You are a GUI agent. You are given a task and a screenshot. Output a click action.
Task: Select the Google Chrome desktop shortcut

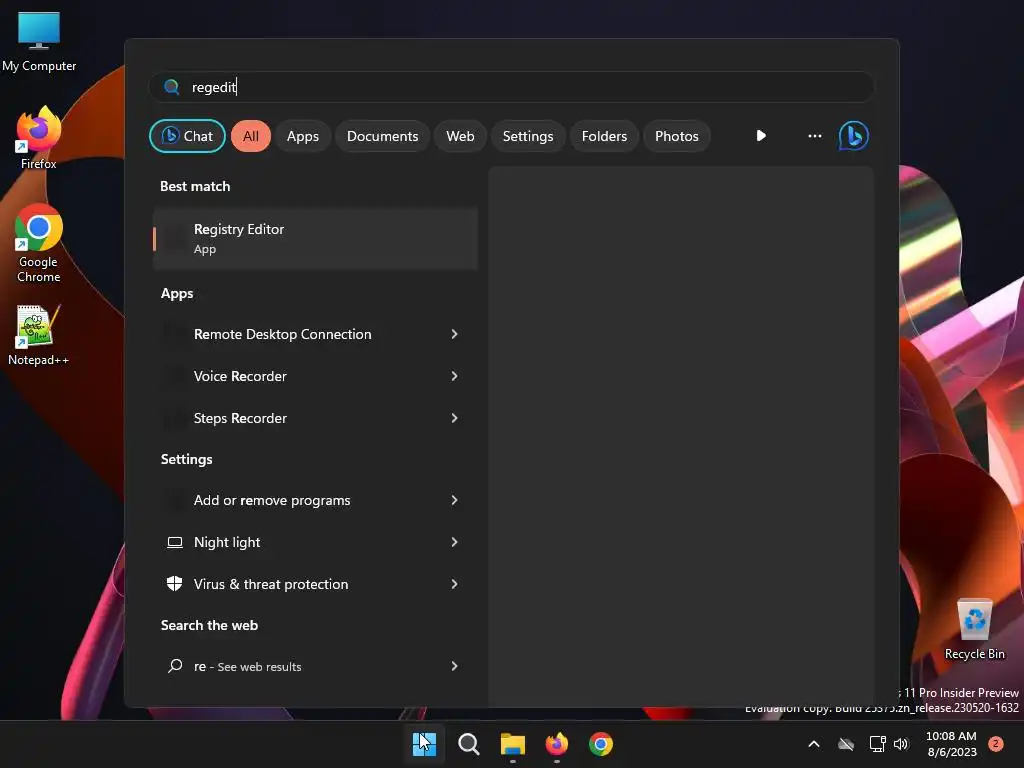(39, 244)
